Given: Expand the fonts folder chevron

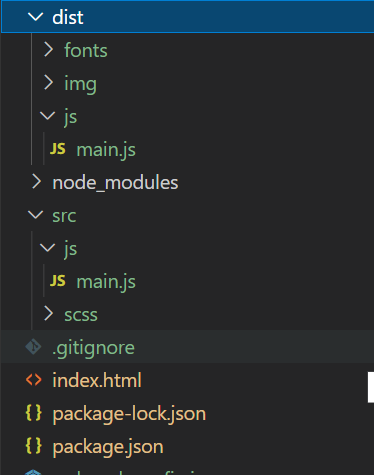Looking at the screenshot, I should coord(49,50).
